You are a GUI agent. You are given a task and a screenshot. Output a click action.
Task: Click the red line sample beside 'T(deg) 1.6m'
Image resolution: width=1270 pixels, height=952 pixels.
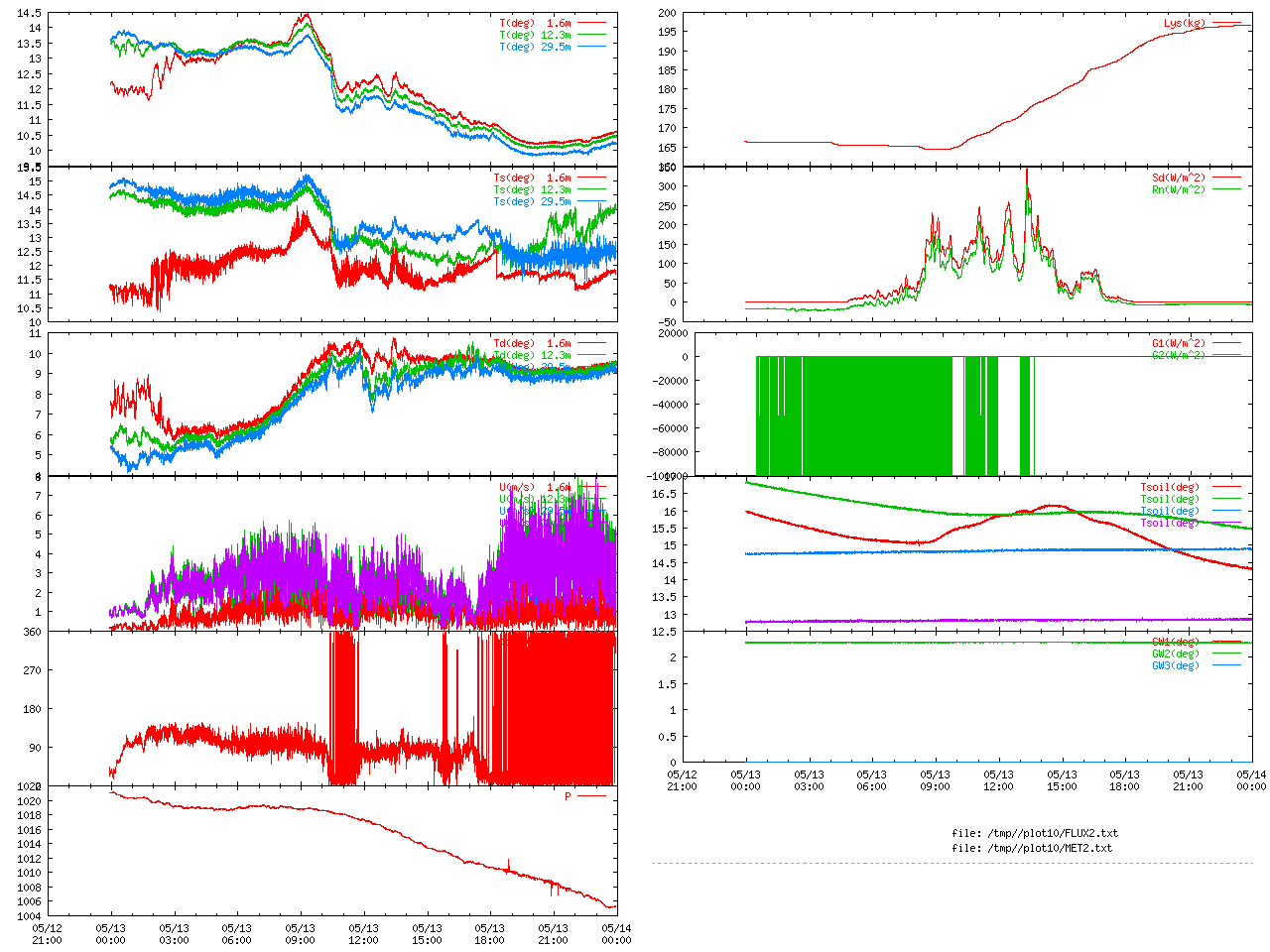click(x=591, y=23)
